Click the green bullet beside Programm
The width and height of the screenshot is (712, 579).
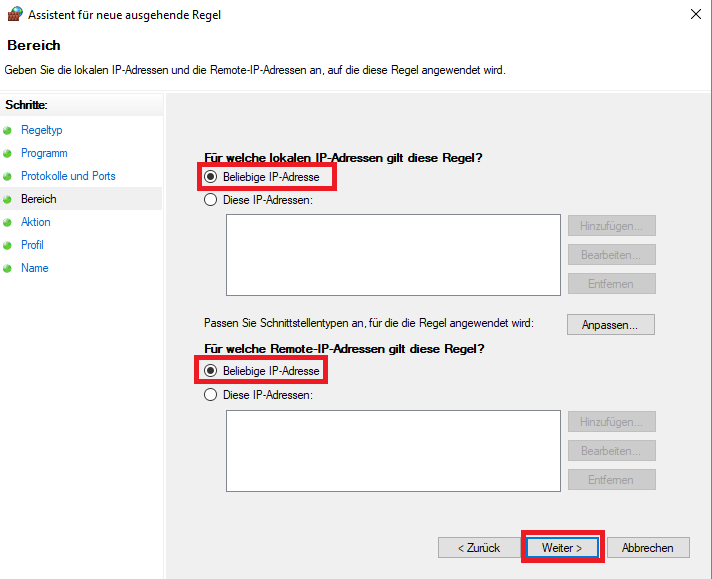tap(9, 154)
